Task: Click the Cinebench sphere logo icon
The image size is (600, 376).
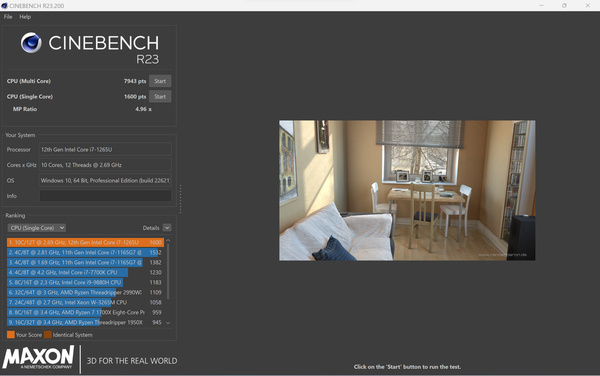Action: click(31, 42)
